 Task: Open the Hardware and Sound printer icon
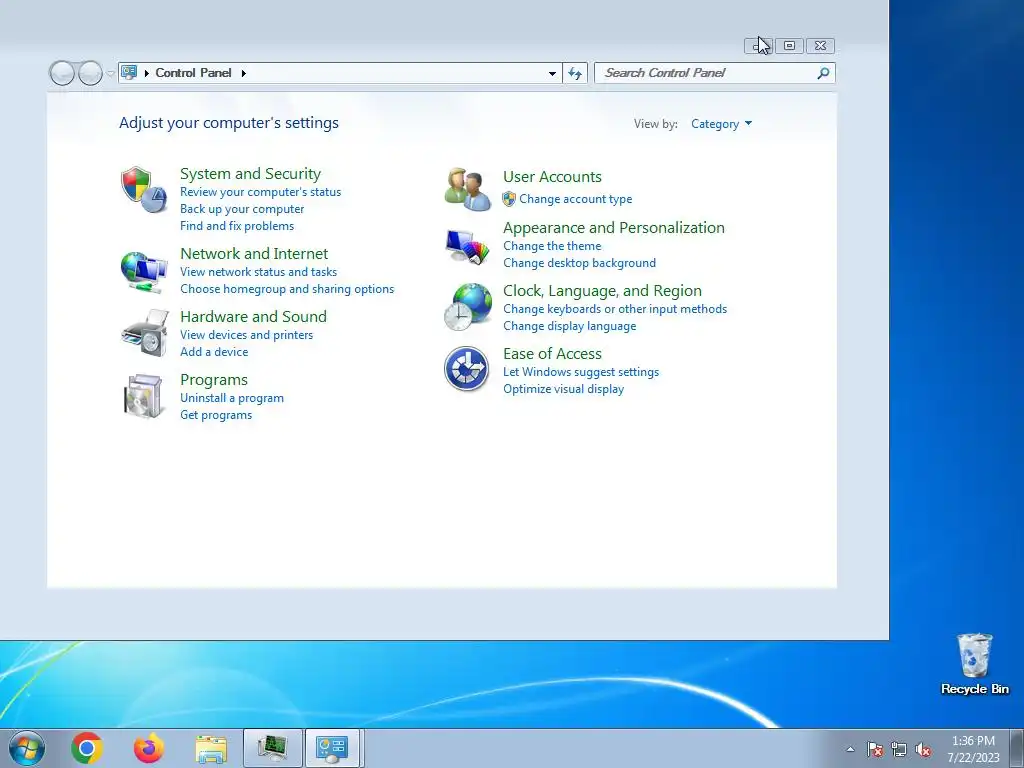[x=145, y=333]
